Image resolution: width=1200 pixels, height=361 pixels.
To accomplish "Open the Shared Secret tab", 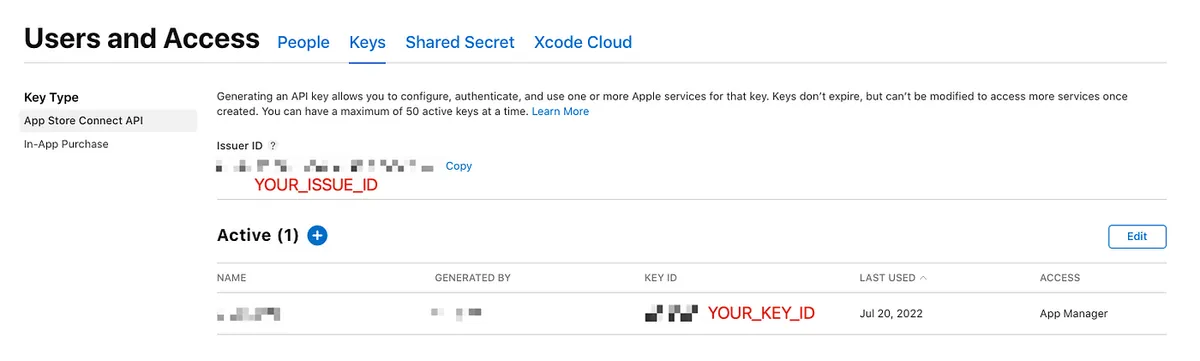I will (460, 42).
